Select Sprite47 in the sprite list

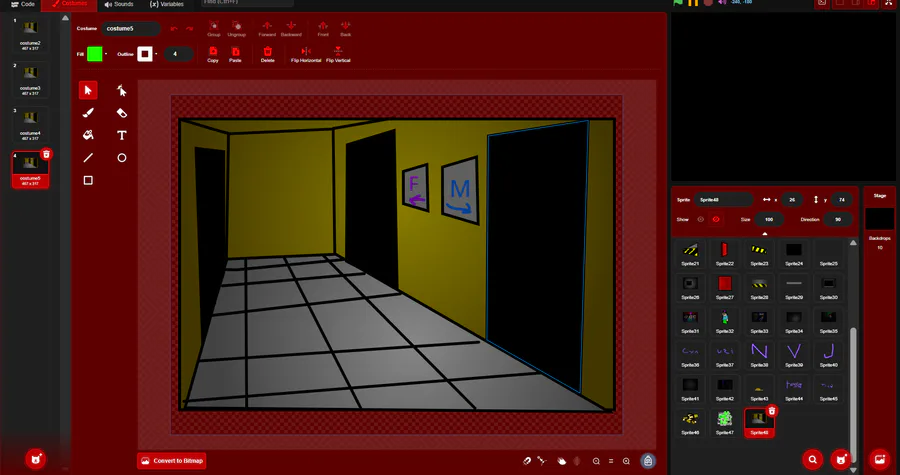pos(724,422)
